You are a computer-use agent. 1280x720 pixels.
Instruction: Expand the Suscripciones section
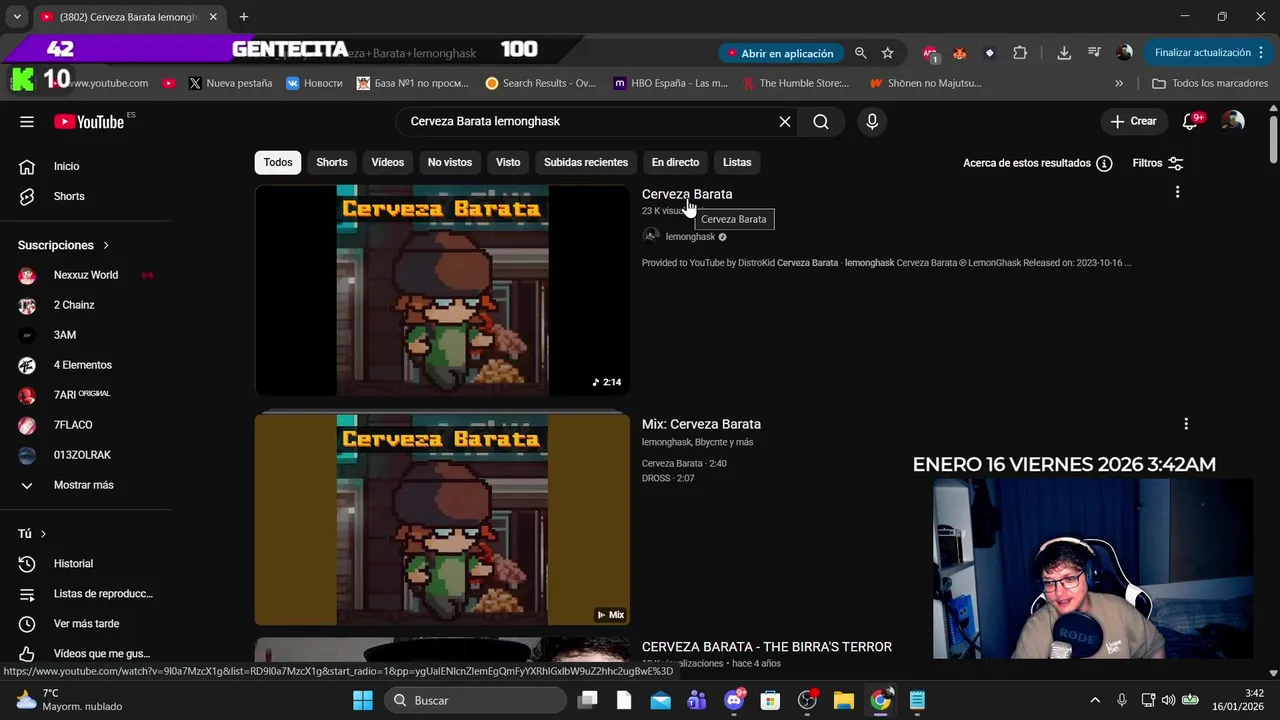[x=64, y=245]
